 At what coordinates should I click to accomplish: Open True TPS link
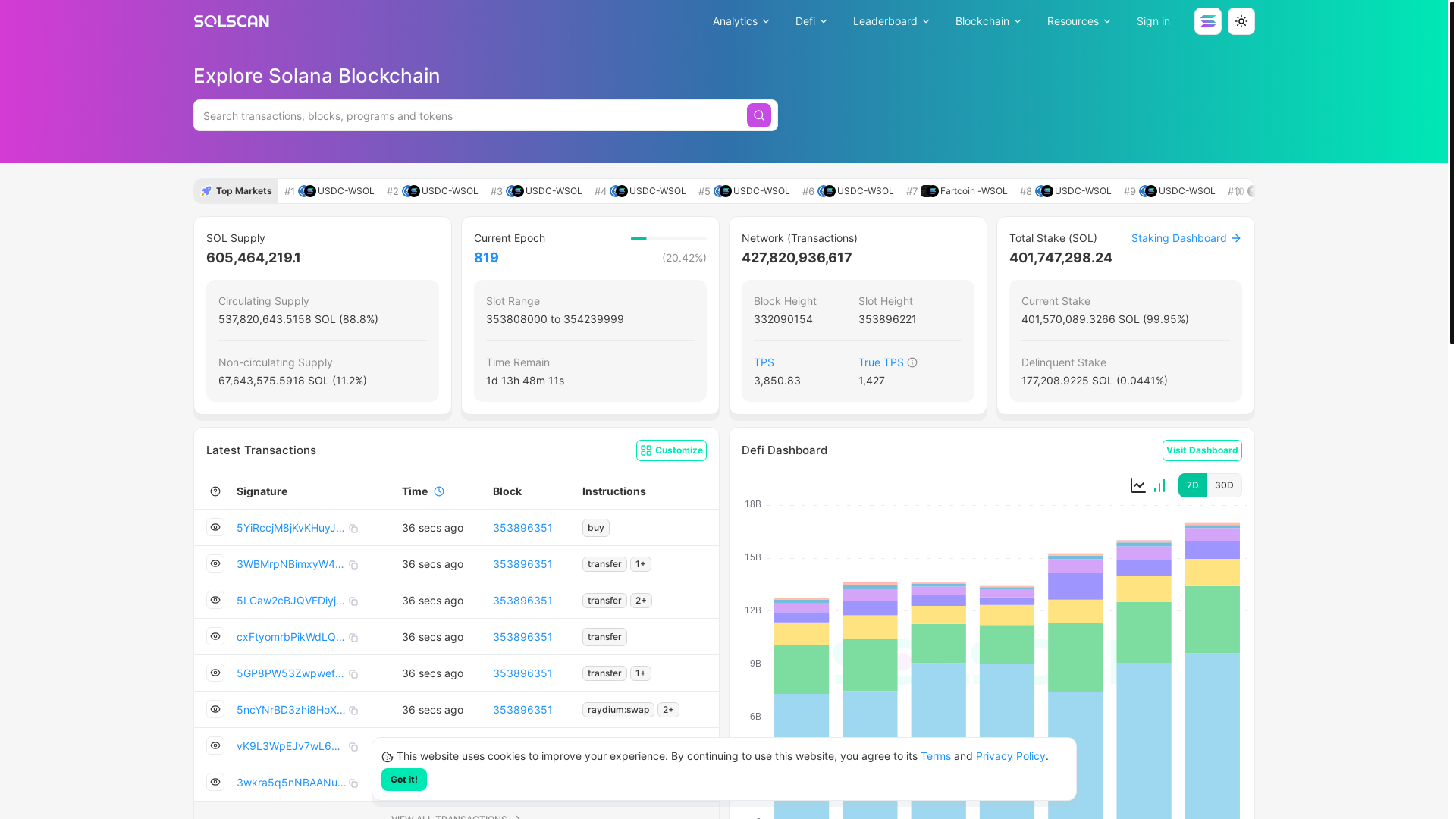[x=880, y=362]
